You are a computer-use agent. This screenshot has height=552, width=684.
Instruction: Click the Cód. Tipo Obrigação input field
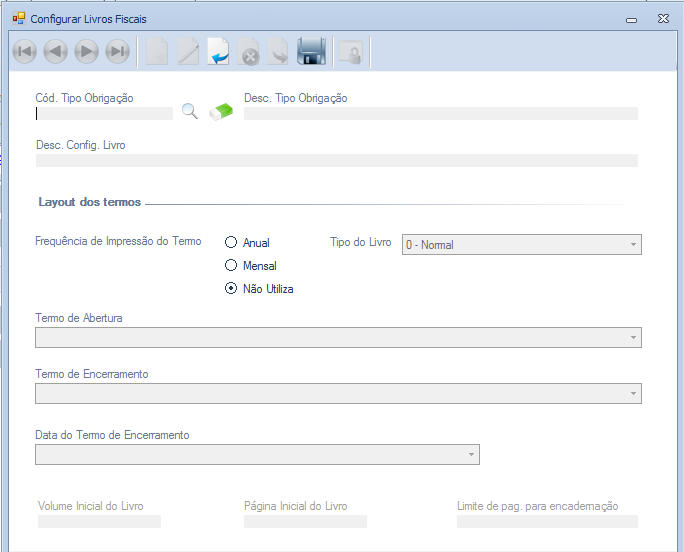(104, 113)
